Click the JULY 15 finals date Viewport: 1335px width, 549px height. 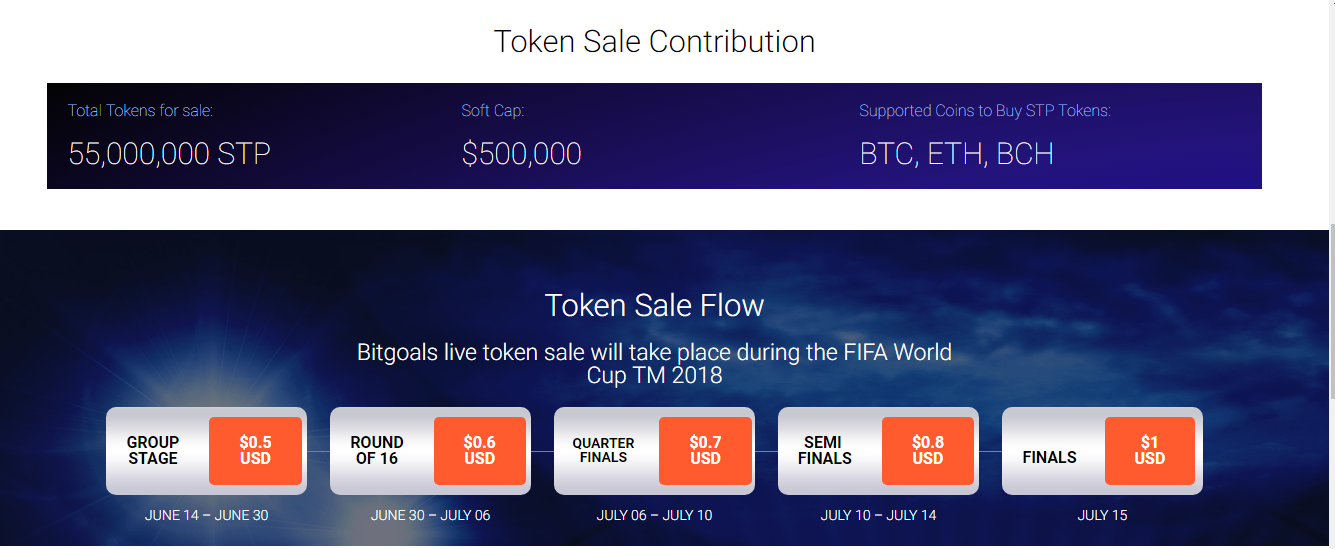pyautogui.click(x=1102, y=516)
